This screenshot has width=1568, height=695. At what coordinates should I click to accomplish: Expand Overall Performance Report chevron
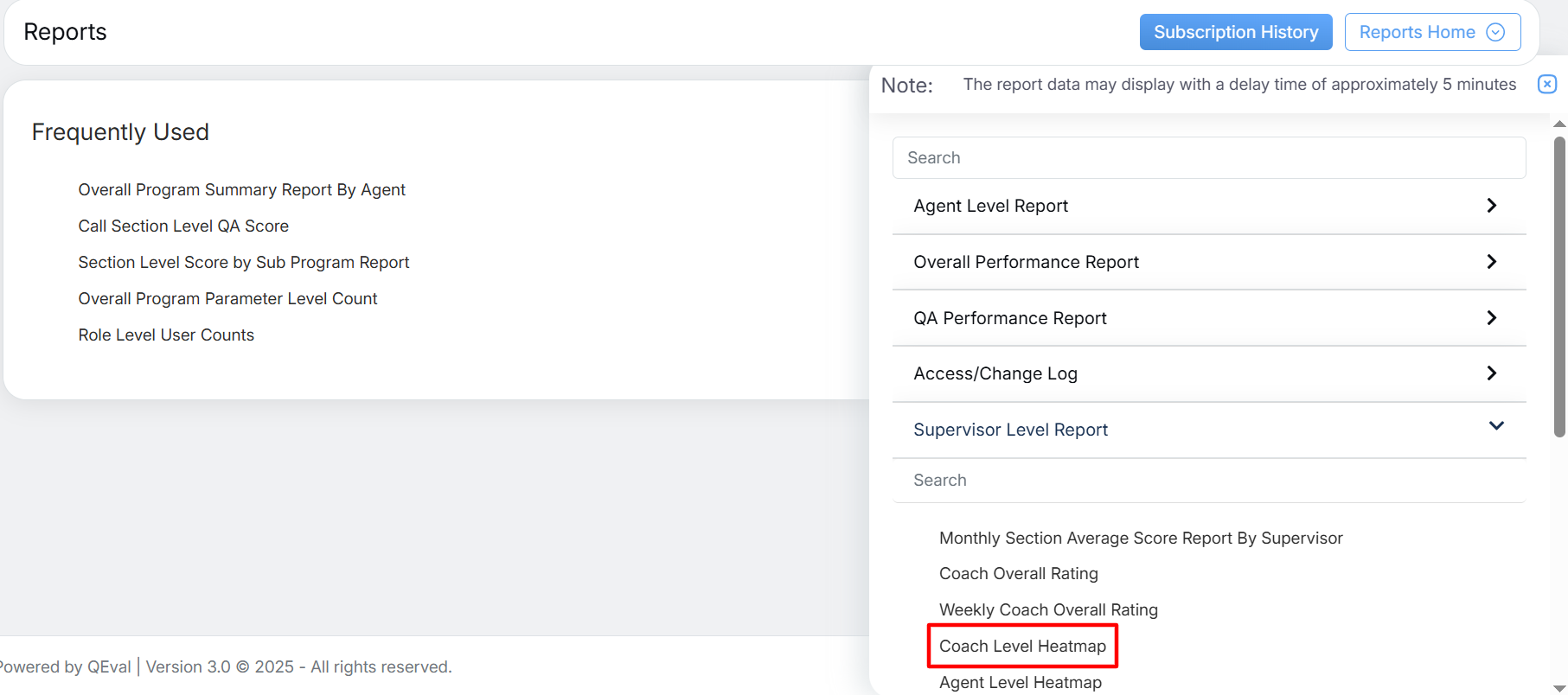[x=1491, y=262]
